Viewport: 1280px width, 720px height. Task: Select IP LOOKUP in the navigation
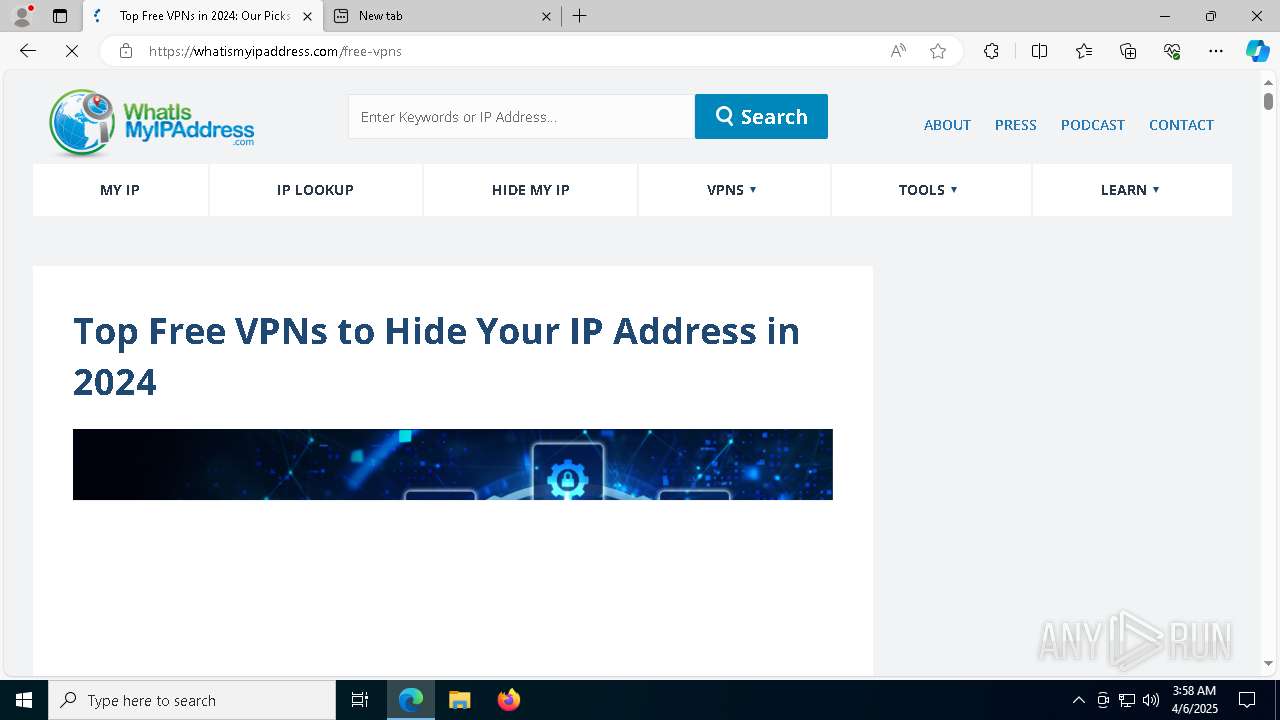pos(315,190)
